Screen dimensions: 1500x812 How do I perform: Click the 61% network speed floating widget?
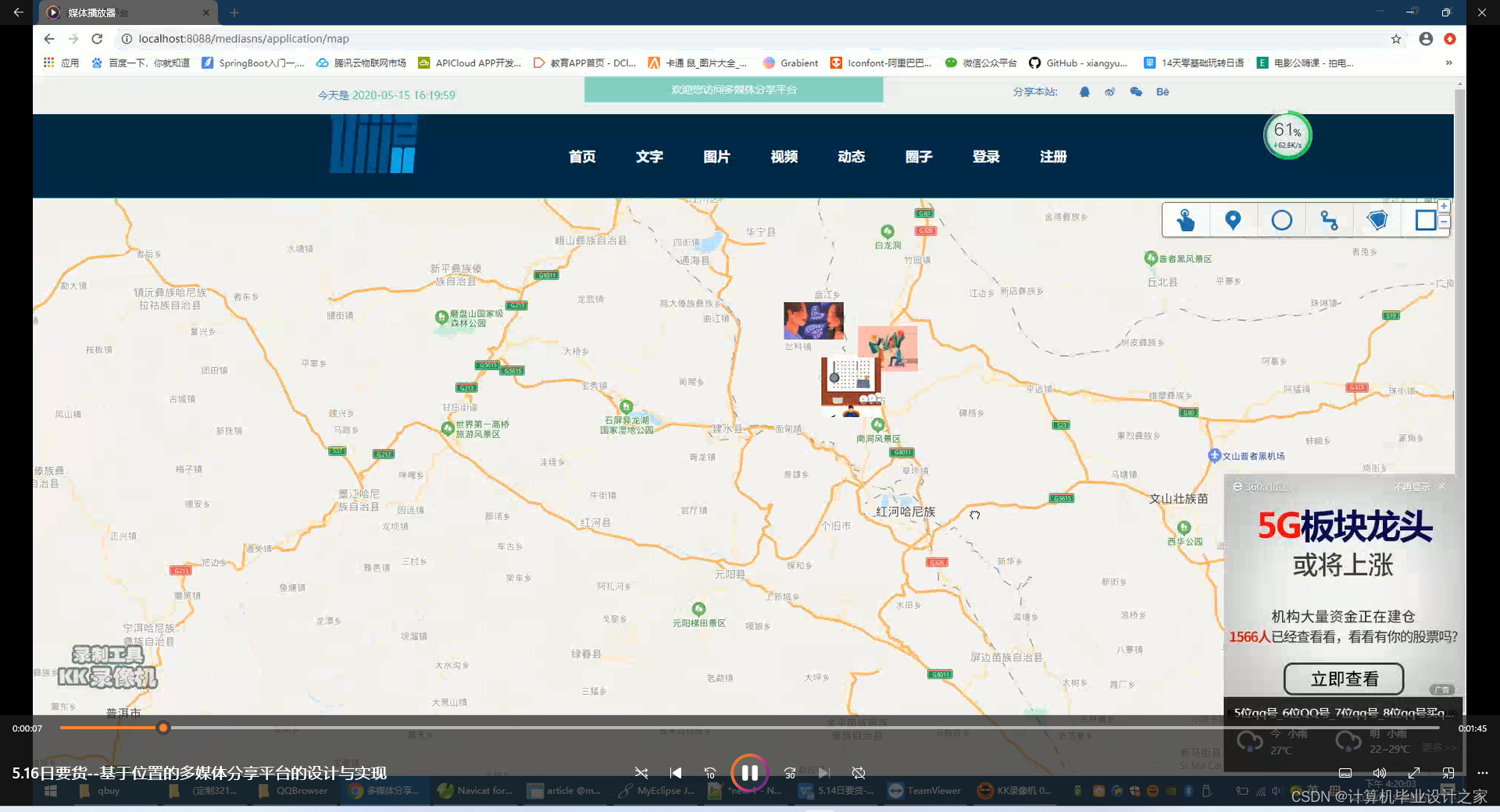pos(1287,135)
